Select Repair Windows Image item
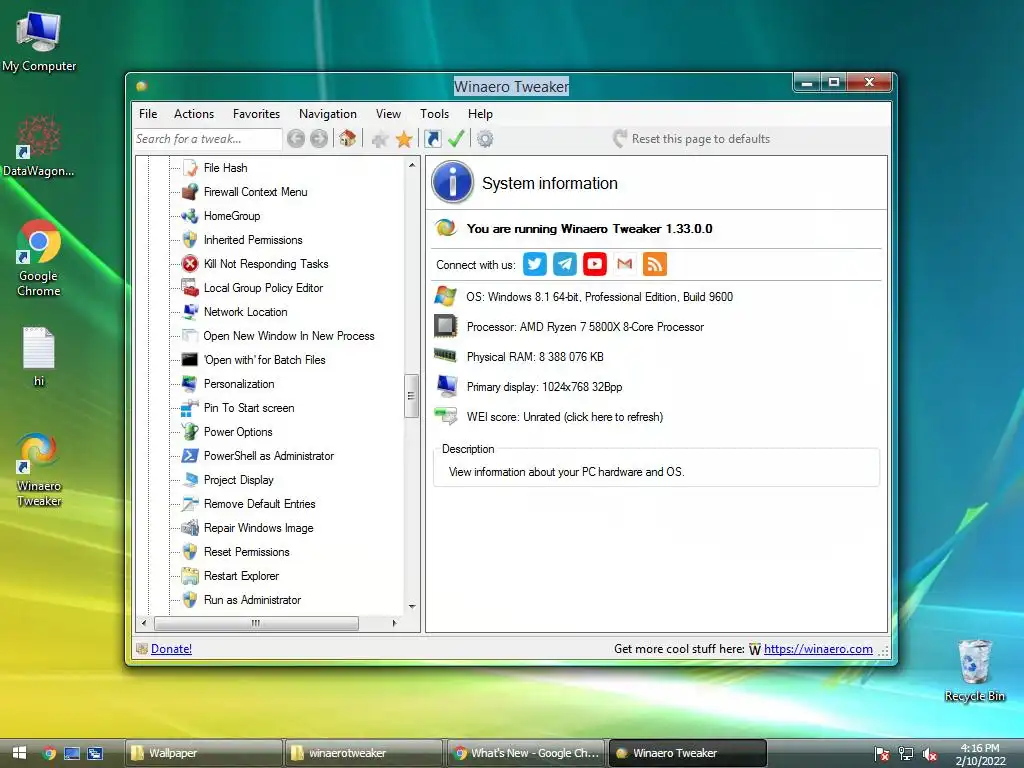This screenshot has height=768, width=1024. coord(259,528)
